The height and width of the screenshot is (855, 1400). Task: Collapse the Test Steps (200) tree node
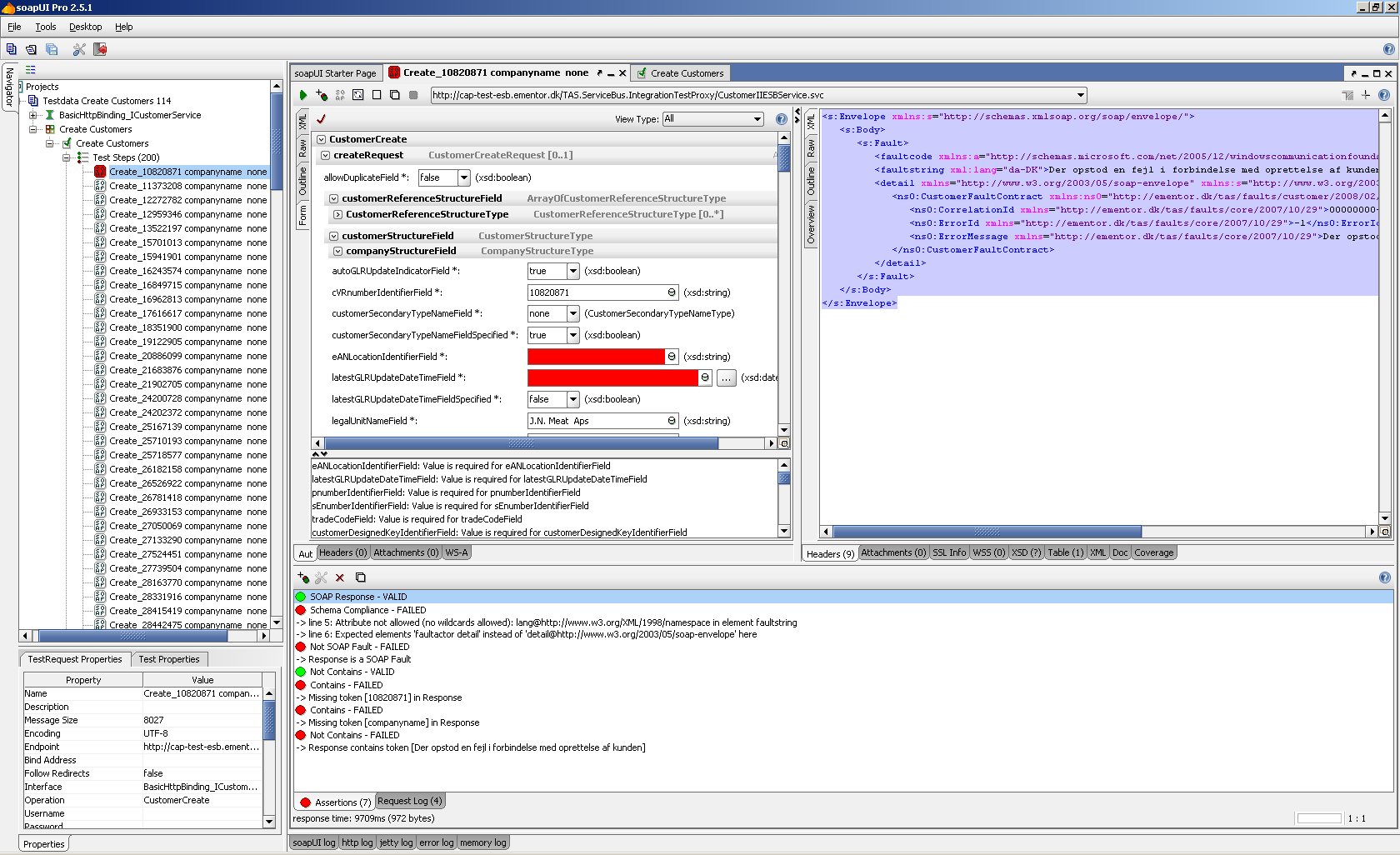pyautogui.click(x=67, y=157)
